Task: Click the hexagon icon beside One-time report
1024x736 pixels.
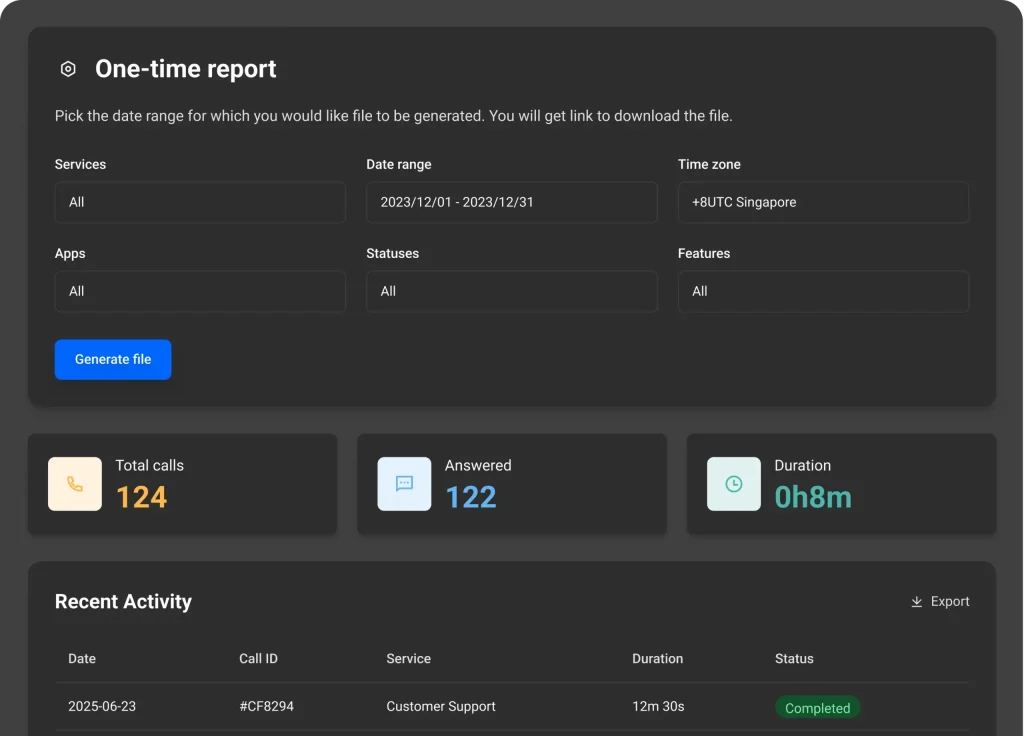Action: [x=68, y=69]
